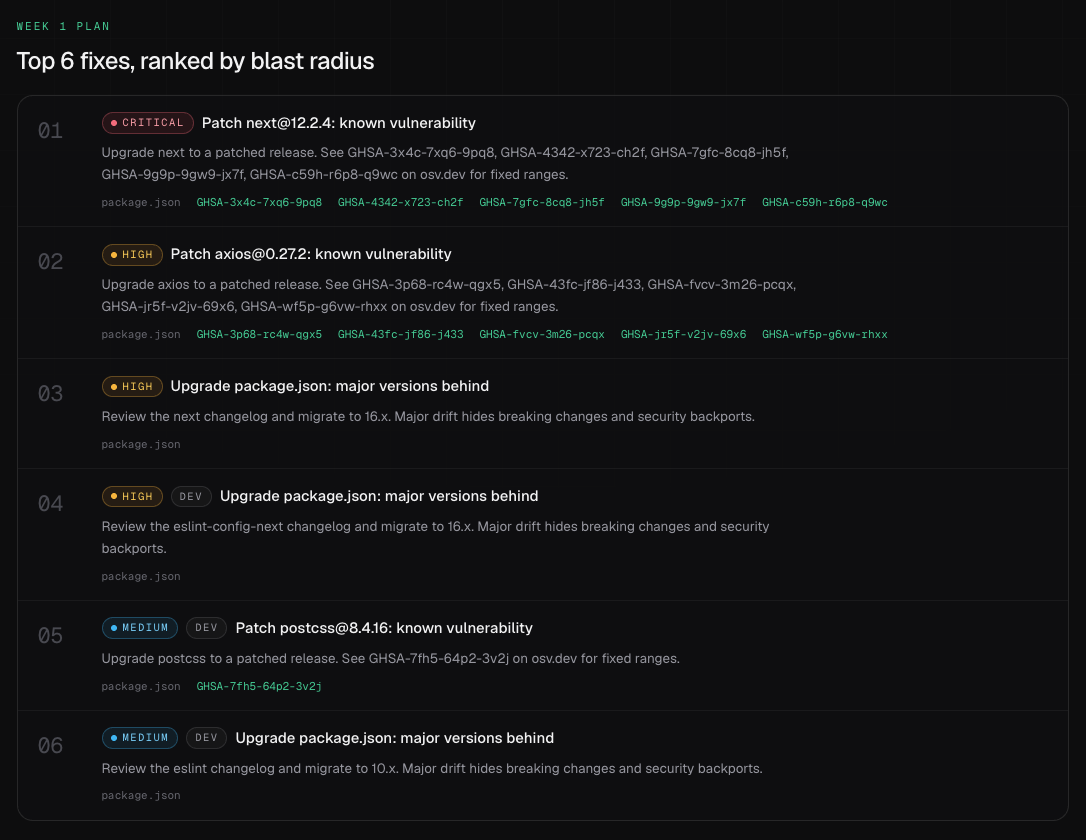Open advisory link GHSA-7fh5-64p2-3v2j
Screen dimensions: 1086x840
[x=259, y=686]
